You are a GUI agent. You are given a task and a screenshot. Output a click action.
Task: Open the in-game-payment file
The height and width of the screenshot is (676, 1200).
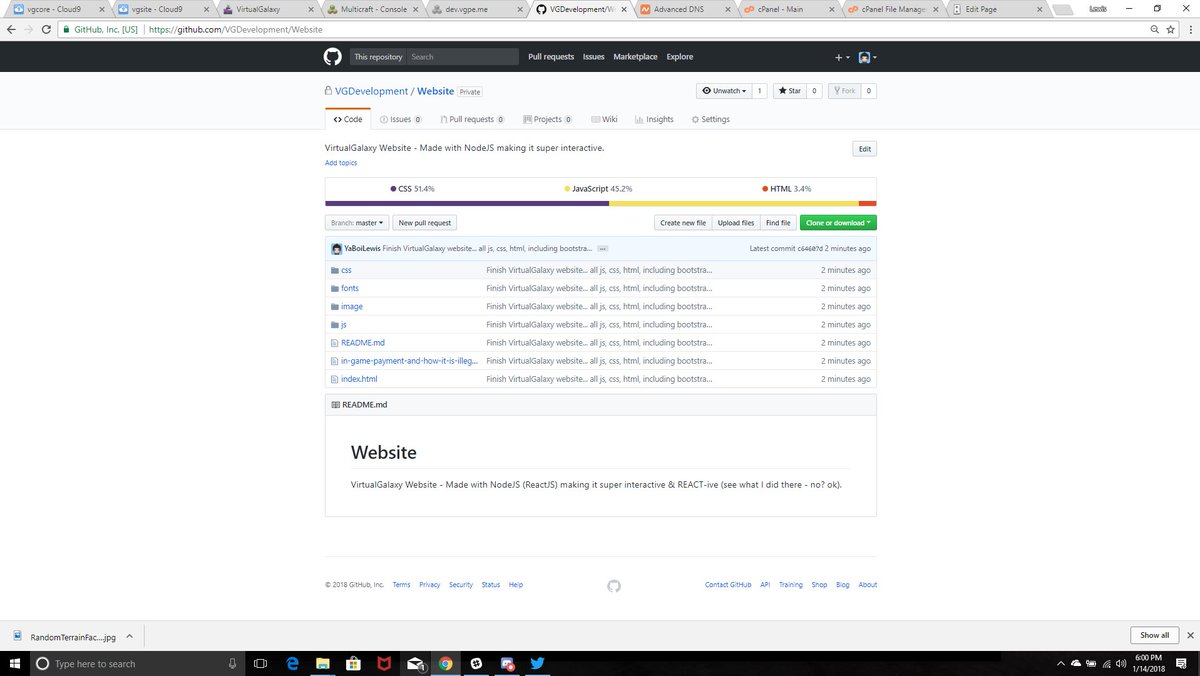point(409,361)
